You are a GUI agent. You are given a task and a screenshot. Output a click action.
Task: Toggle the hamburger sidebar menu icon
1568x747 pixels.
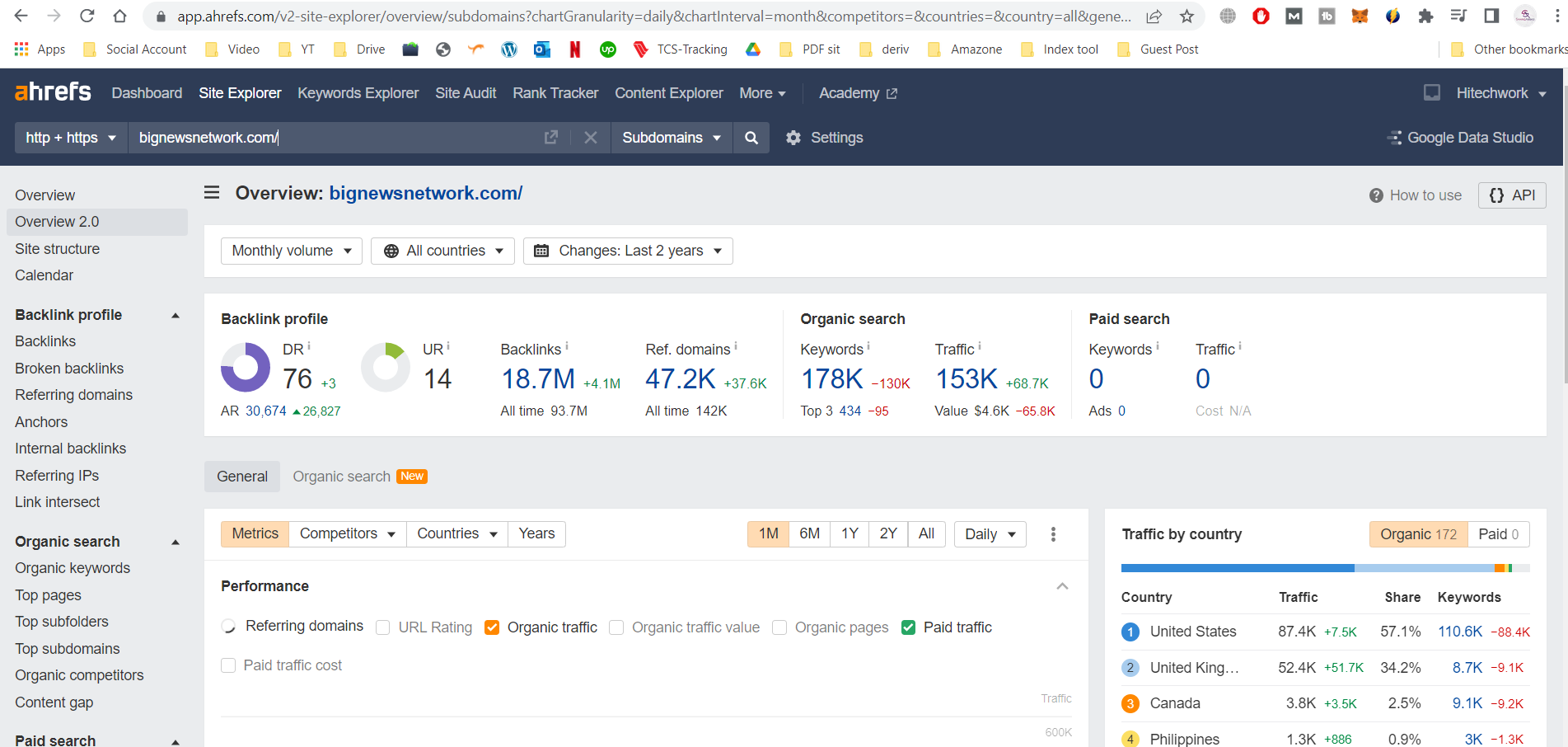[x=212, y=193]
